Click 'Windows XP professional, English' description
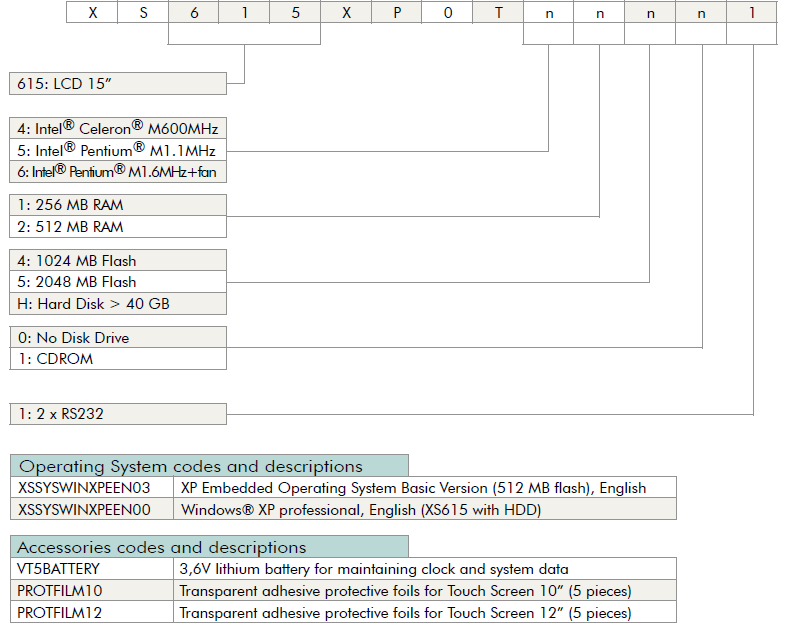Image resolution: width=785 pixels, height=628 pixels. [x=425, y=509]
